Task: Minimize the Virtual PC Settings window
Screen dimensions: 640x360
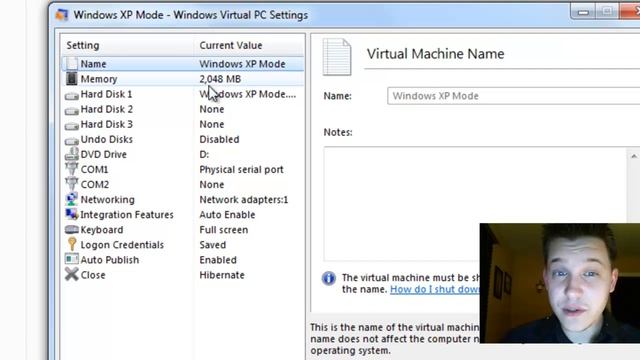Action: pos(583,12)
